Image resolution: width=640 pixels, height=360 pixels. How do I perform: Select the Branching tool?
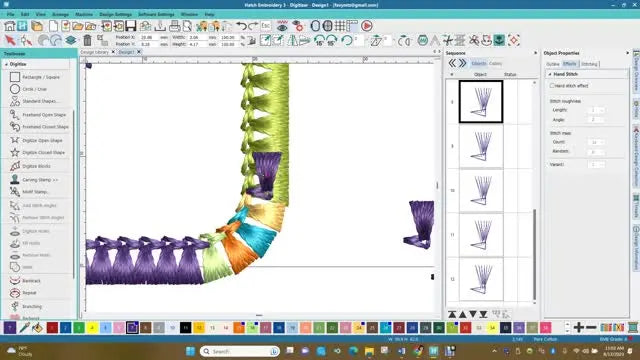point(26,306)
